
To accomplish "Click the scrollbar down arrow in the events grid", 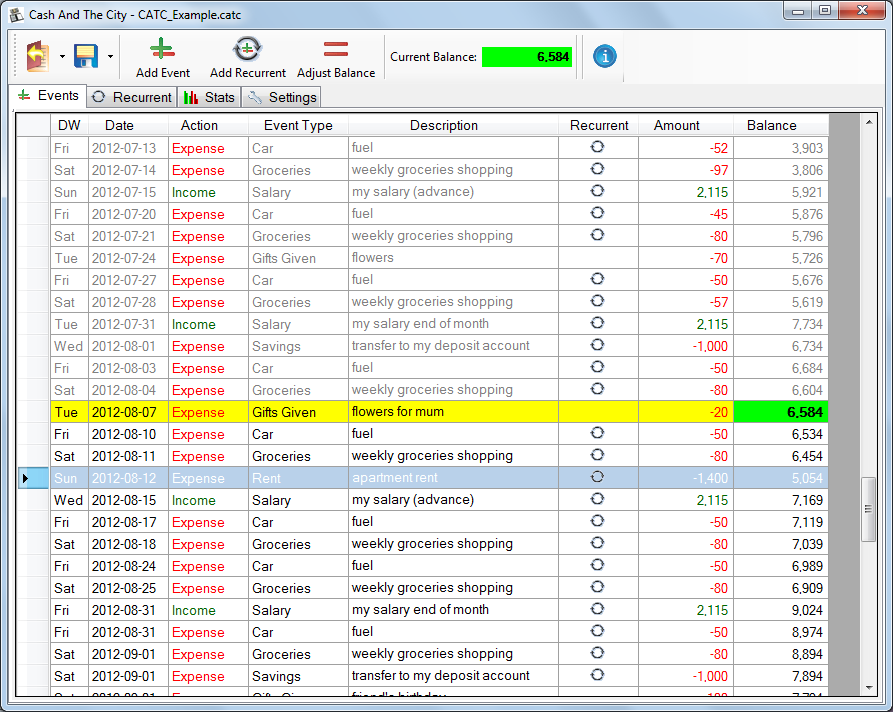I will (x=869, y=688).
